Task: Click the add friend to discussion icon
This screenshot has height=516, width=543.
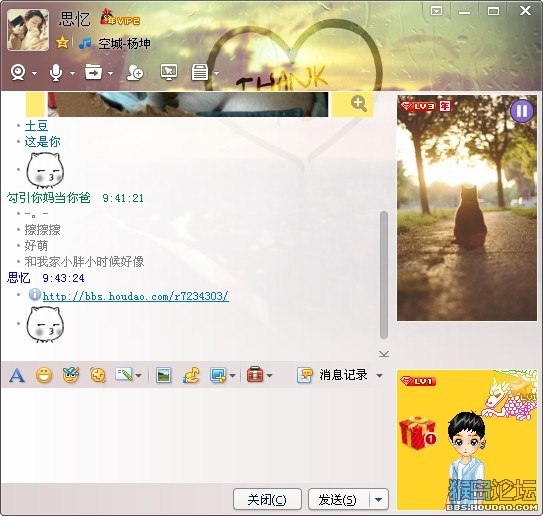Action: coord(135,73)
